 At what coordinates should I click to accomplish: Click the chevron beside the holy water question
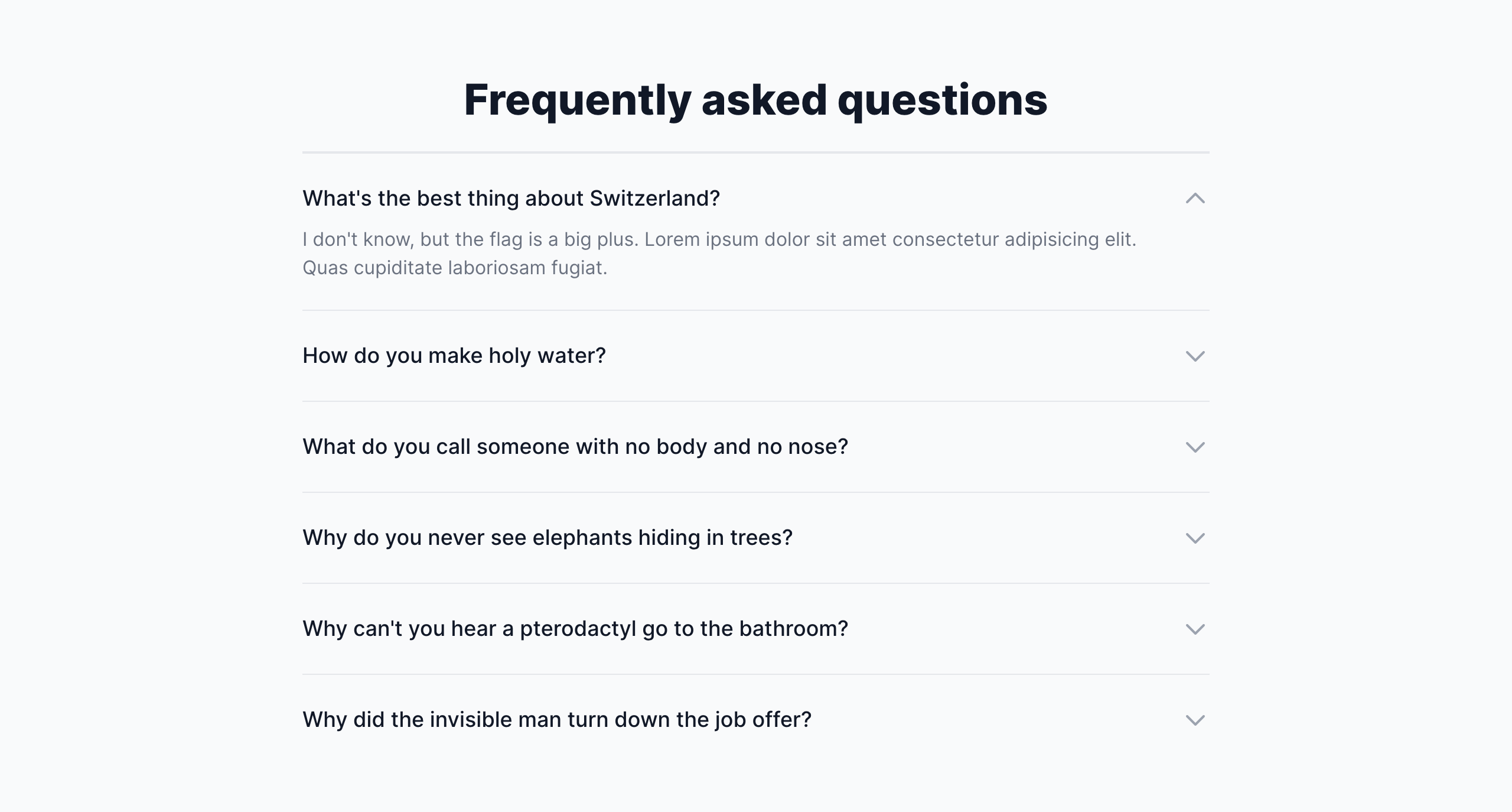[1195, 356]
